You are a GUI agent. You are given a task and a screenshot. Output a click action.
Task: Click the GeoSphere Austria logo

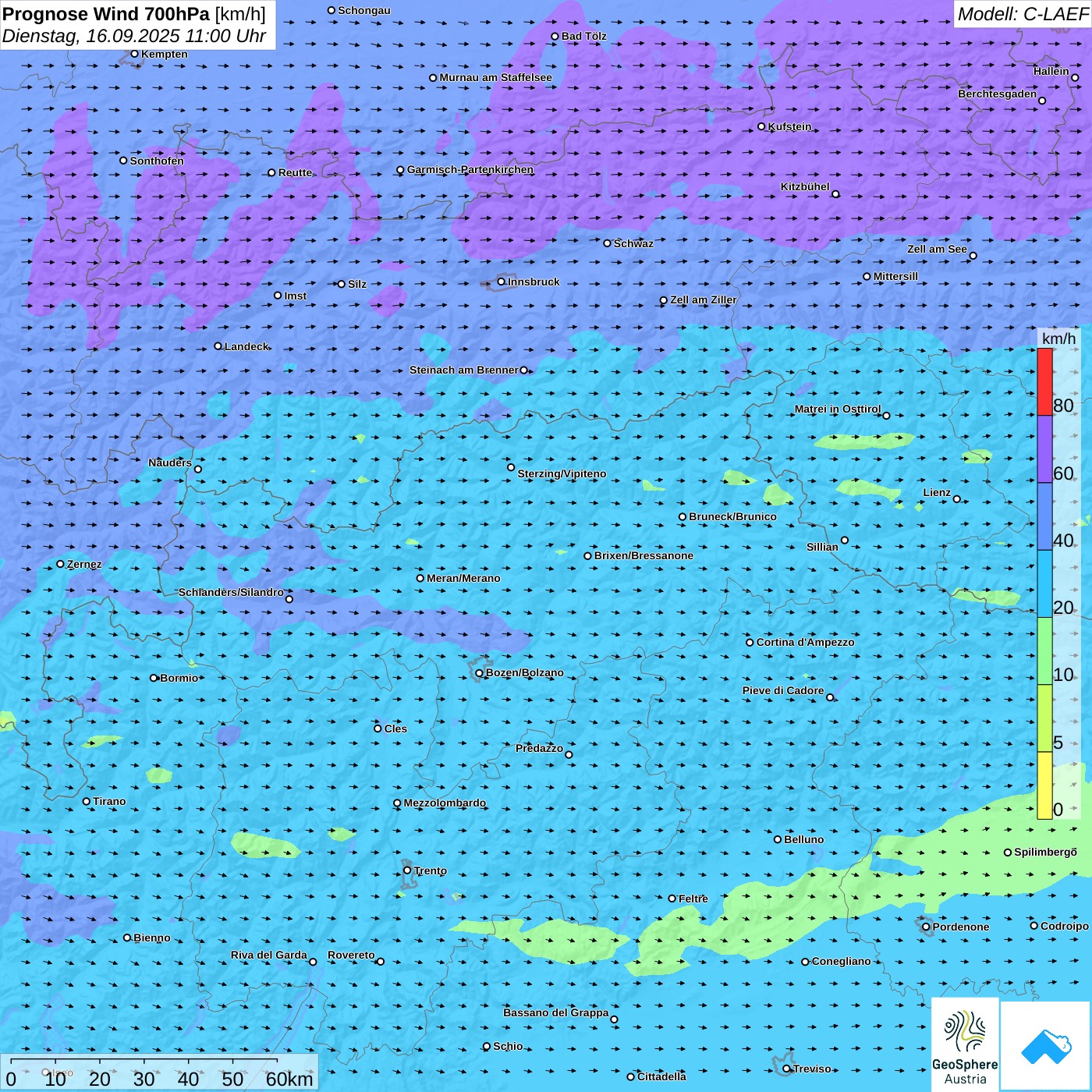click(965, 1044)
